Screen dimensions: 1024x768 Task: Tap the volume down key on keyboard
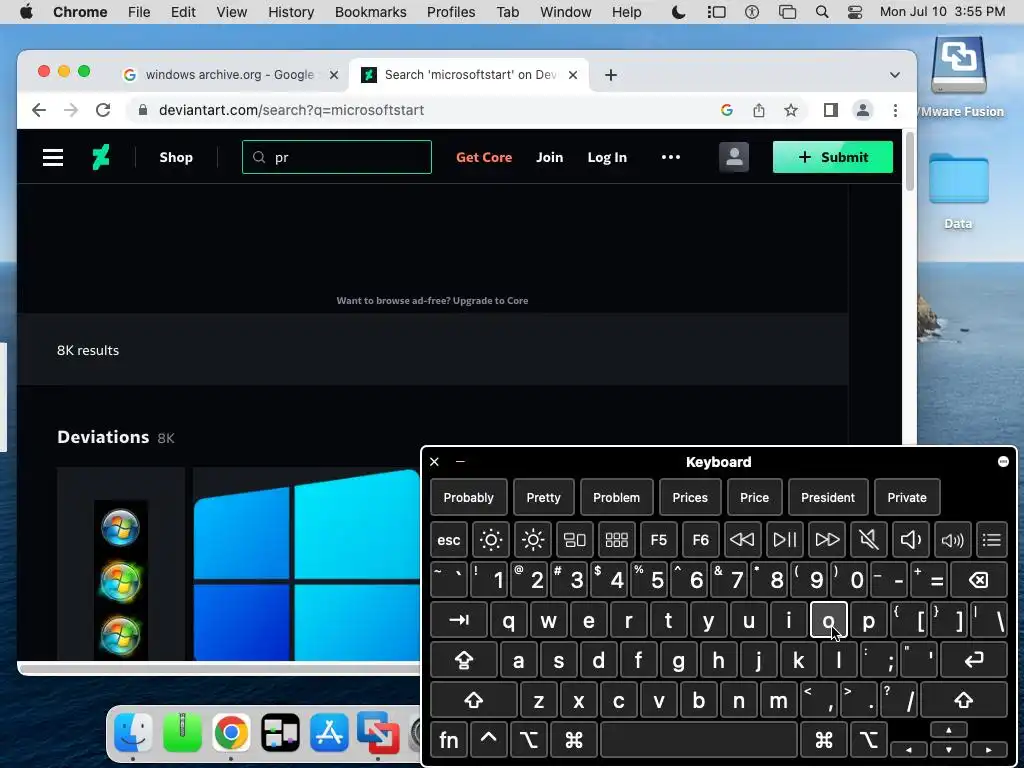click(910, 539)
